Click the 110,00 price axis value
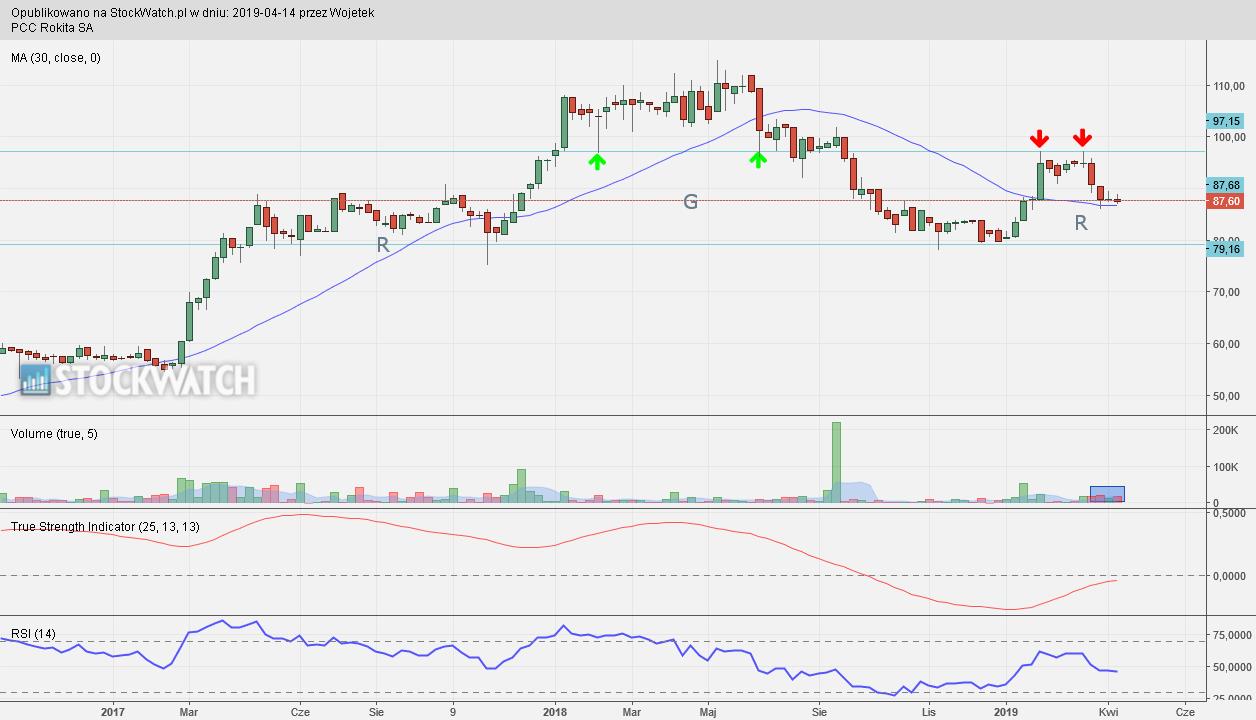Screen dimensions: 1256x720 pos(1227,86)
